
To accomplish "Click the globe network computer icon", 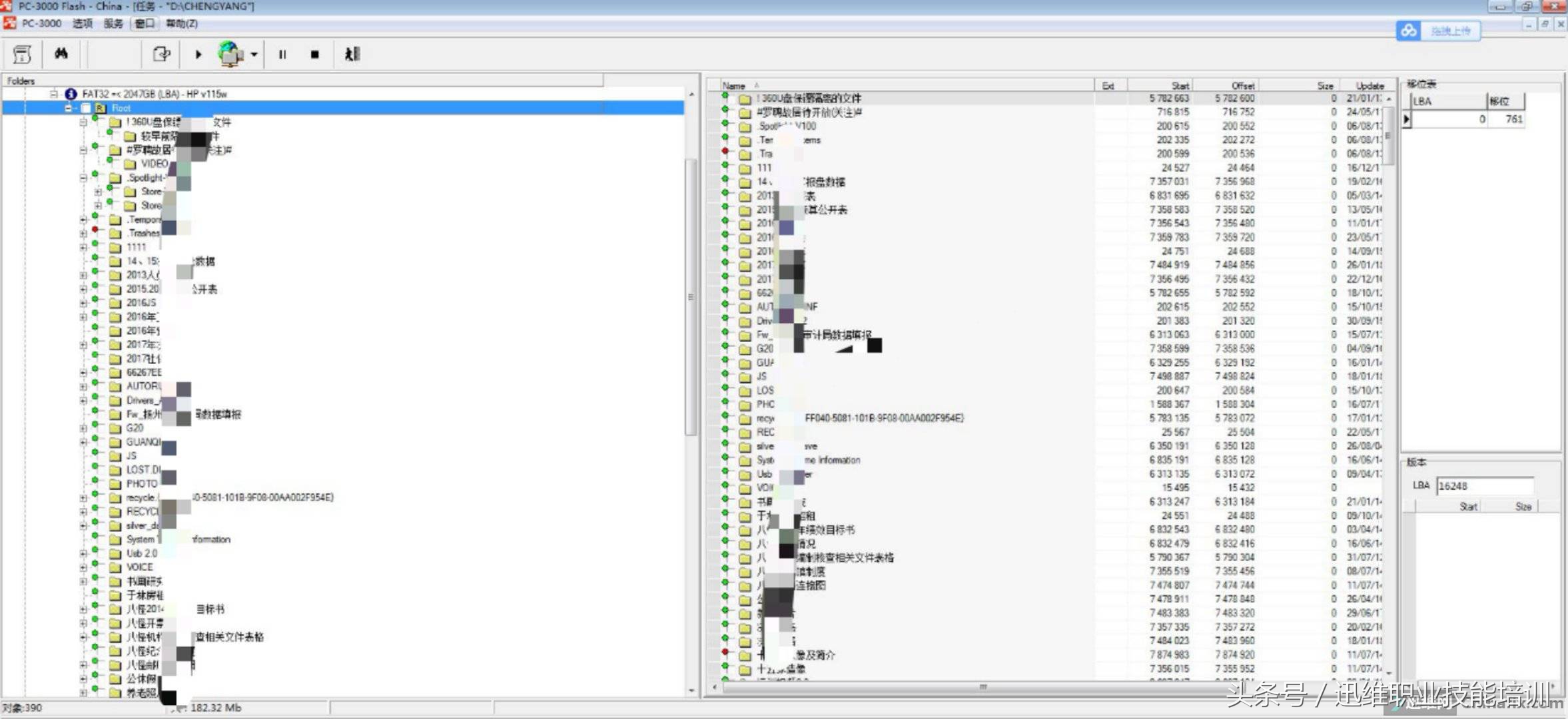I will coord(230,54).
